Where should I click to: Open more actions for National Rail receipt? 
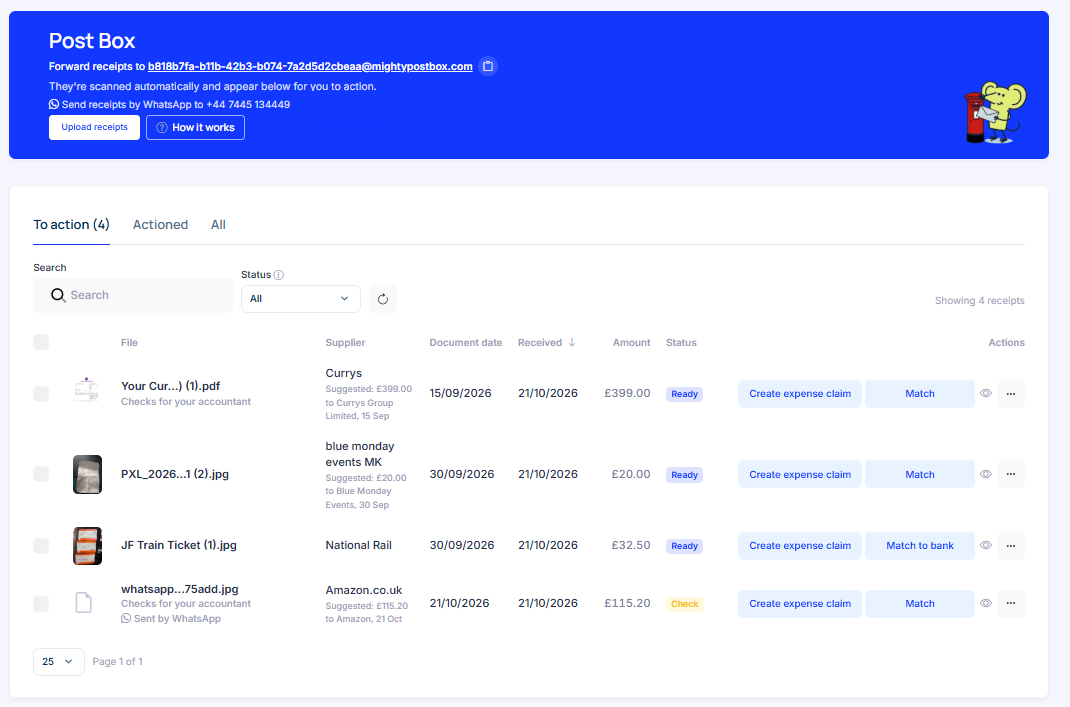coord(1011,545)
